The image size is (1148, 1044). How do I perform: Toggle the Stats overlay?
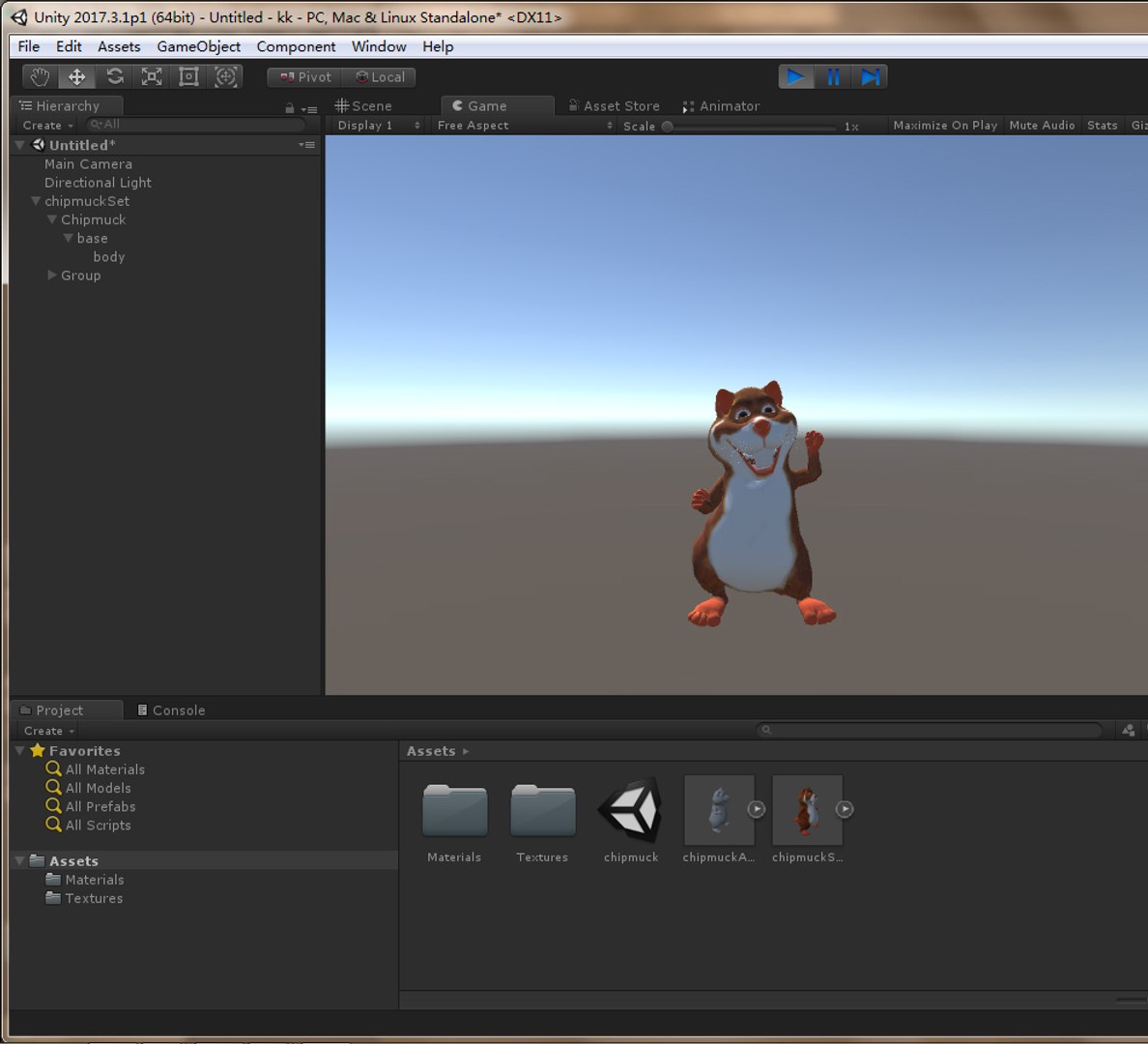(1102, 126)
